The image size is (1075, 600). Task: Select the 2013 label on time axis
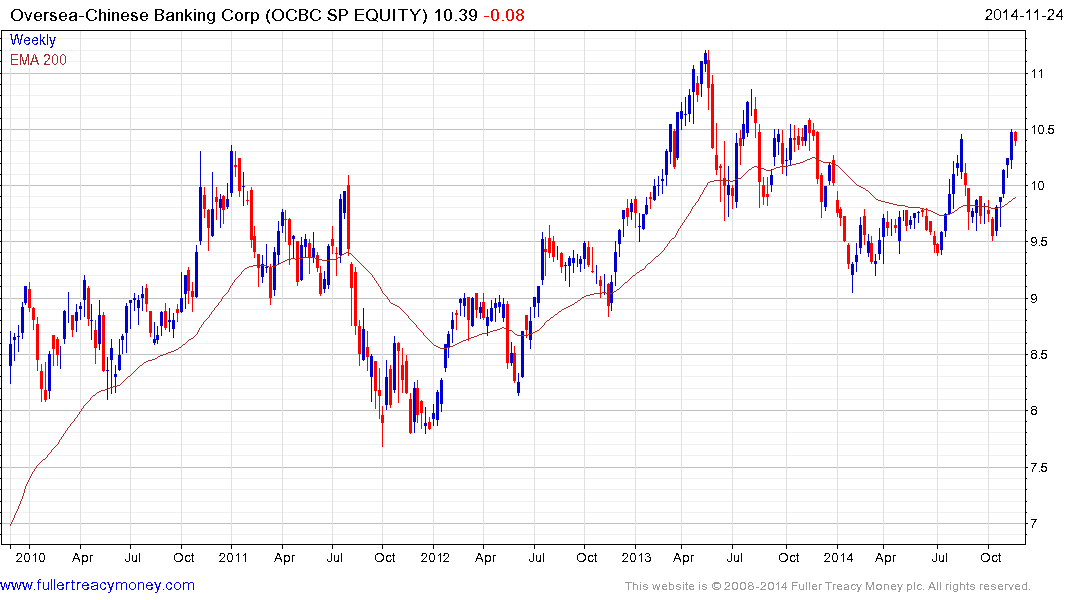tap(636, 557)
